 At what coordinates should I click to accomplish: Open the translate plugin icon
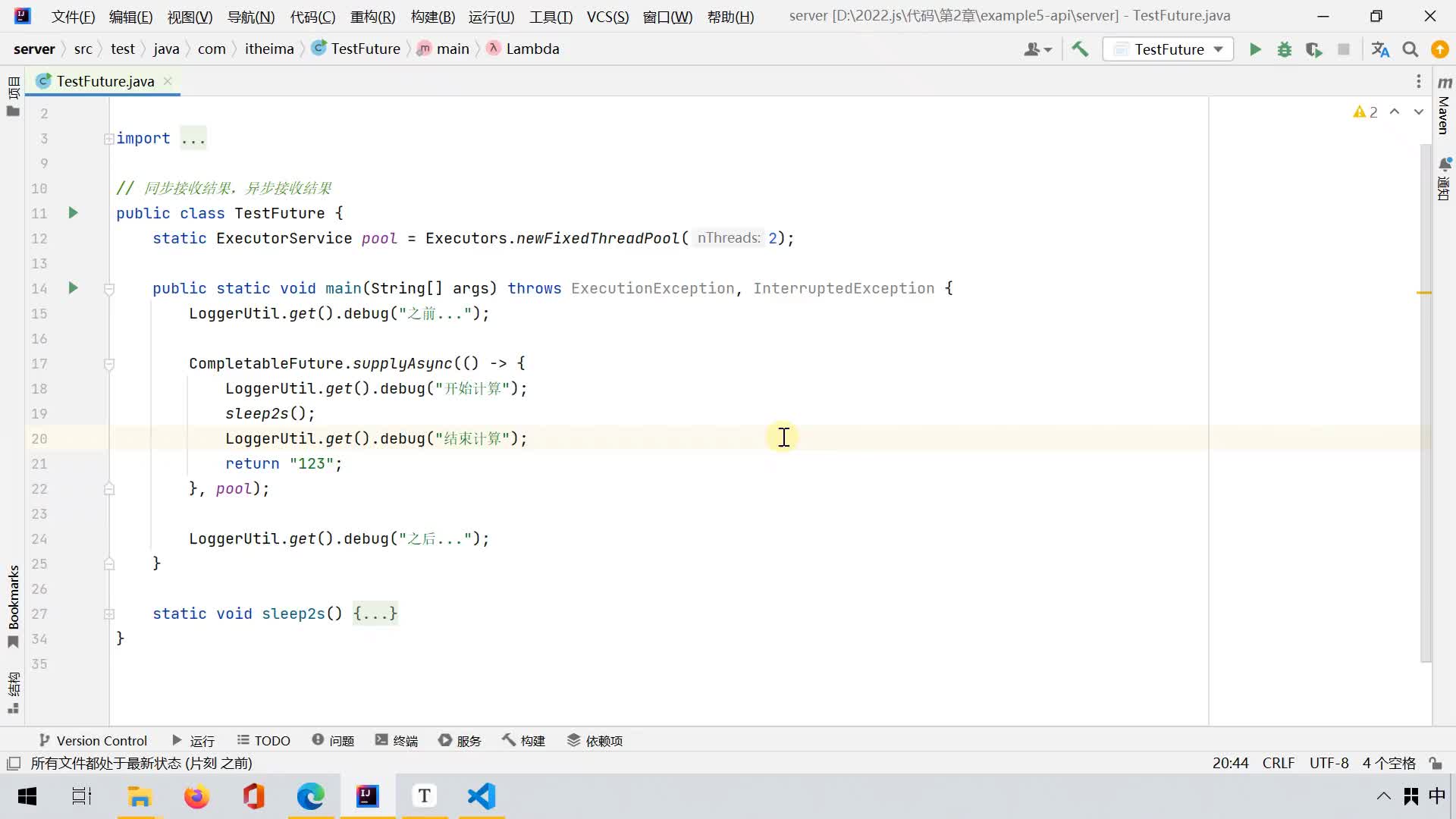1380,49
